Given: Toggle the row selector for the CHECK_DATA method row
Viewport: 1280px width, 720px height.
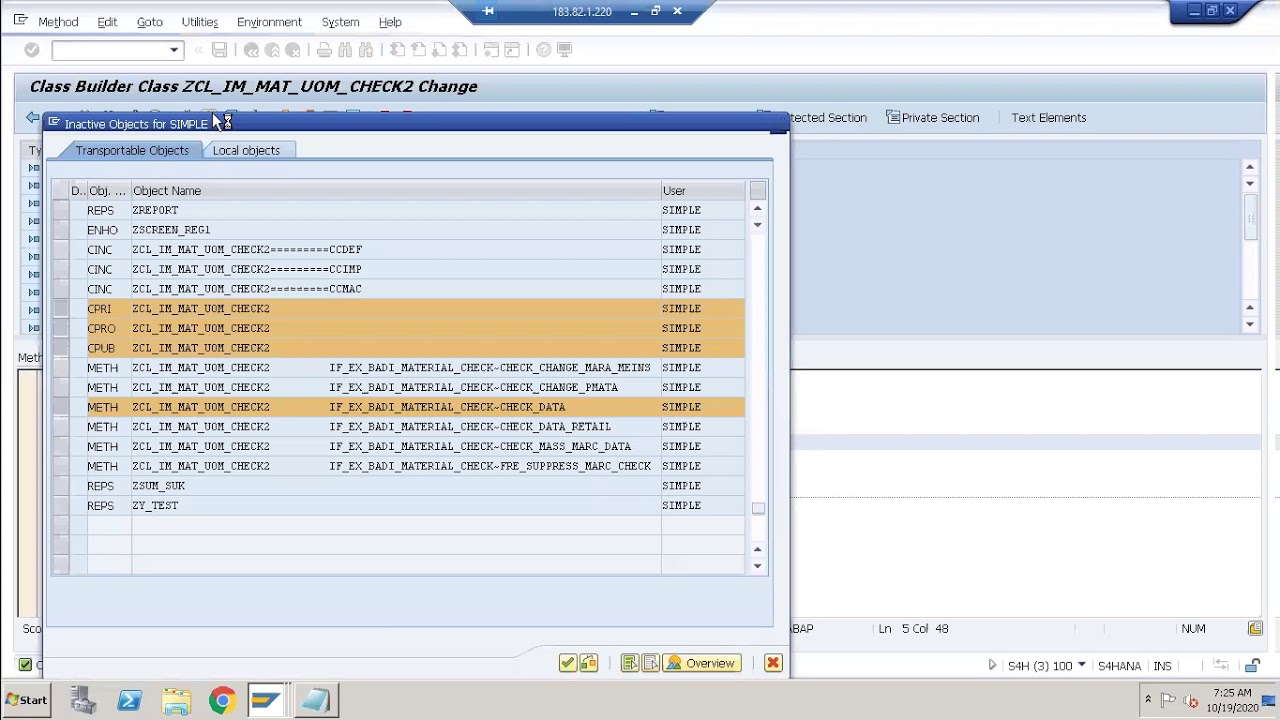Looking at the screenshot, I should click(x=61, y=407).
